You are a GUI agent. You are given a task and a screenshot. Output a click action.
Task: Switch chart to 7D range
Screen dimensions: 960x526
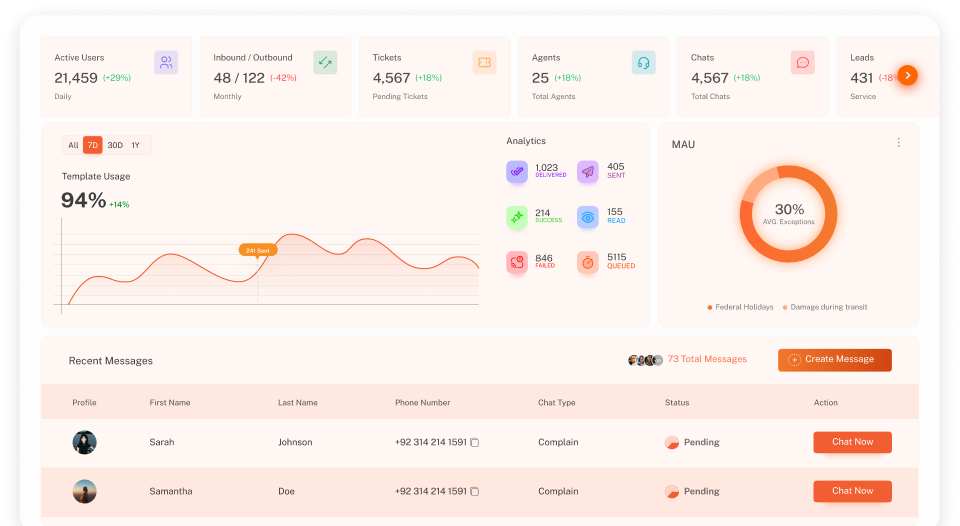coord(92,145)
